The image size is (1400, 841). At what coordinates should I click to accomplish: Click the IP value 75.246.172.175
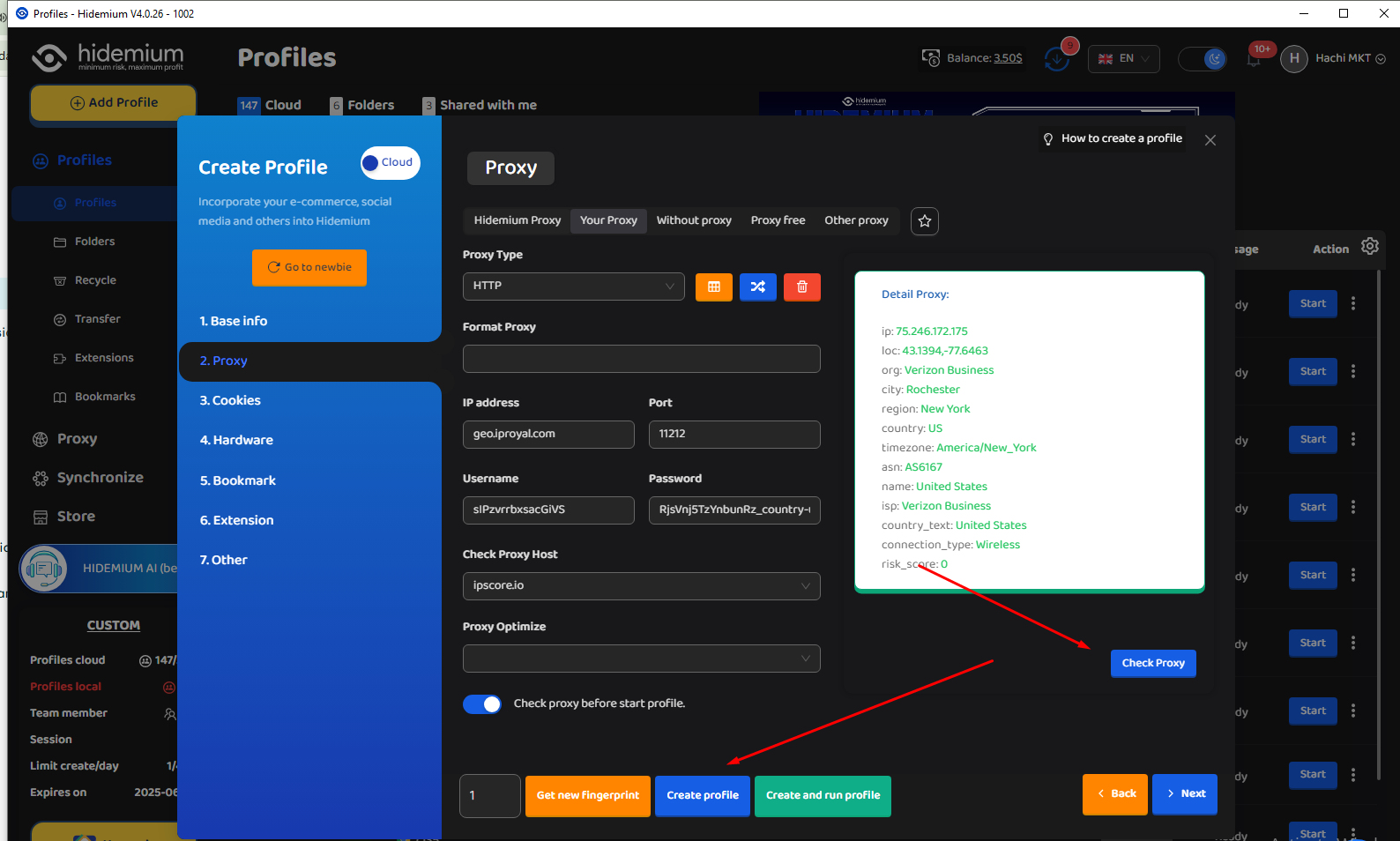tap(932, 332)
